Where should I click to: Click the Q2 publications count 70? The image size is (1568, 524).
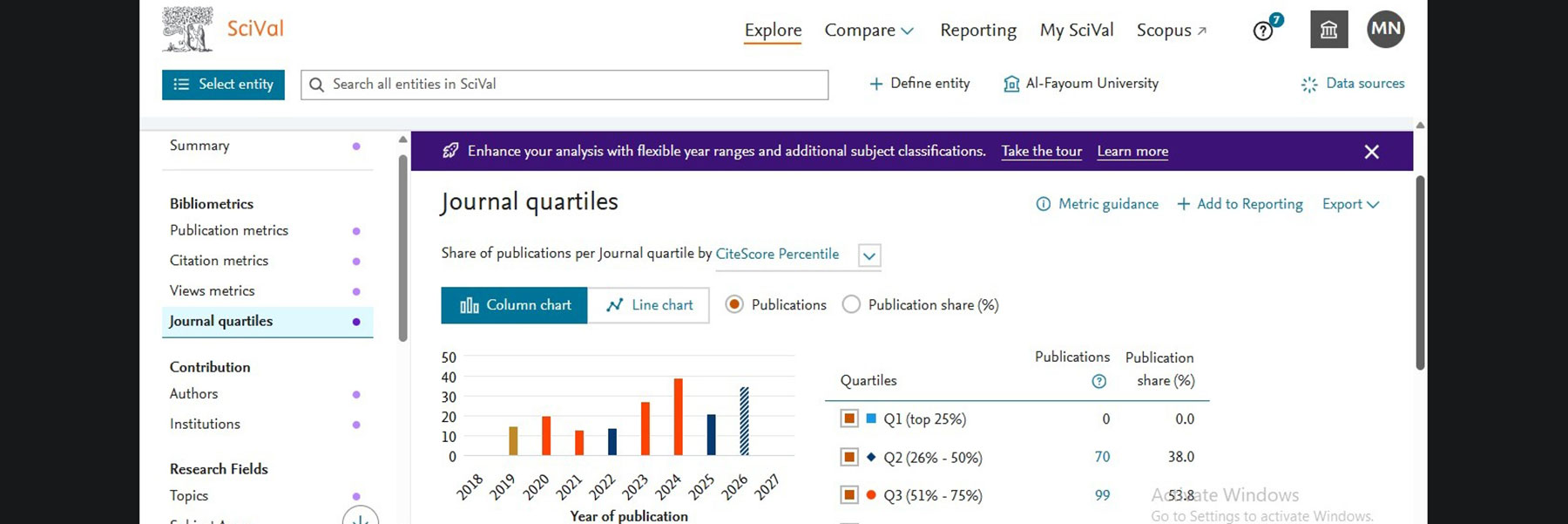[x=1102, y=457]
